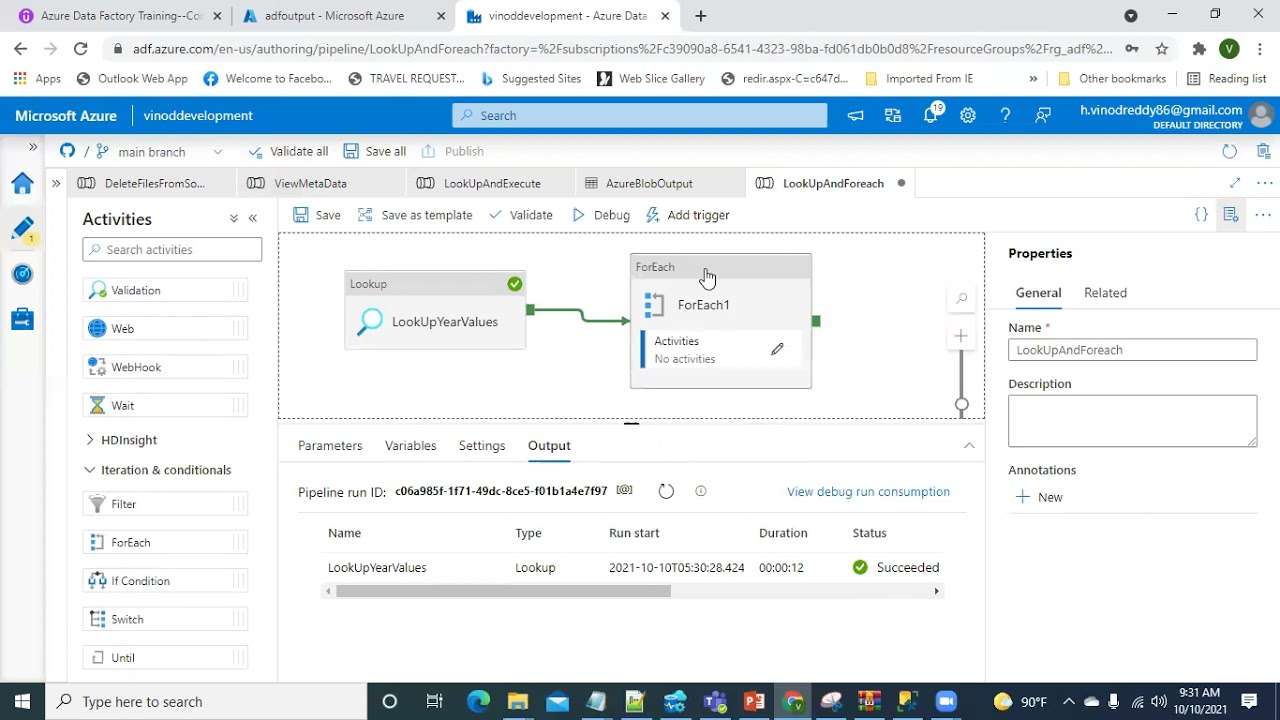Copy the pipeline run ID
Screen dimensions: 1280x720
pos(625,490)
